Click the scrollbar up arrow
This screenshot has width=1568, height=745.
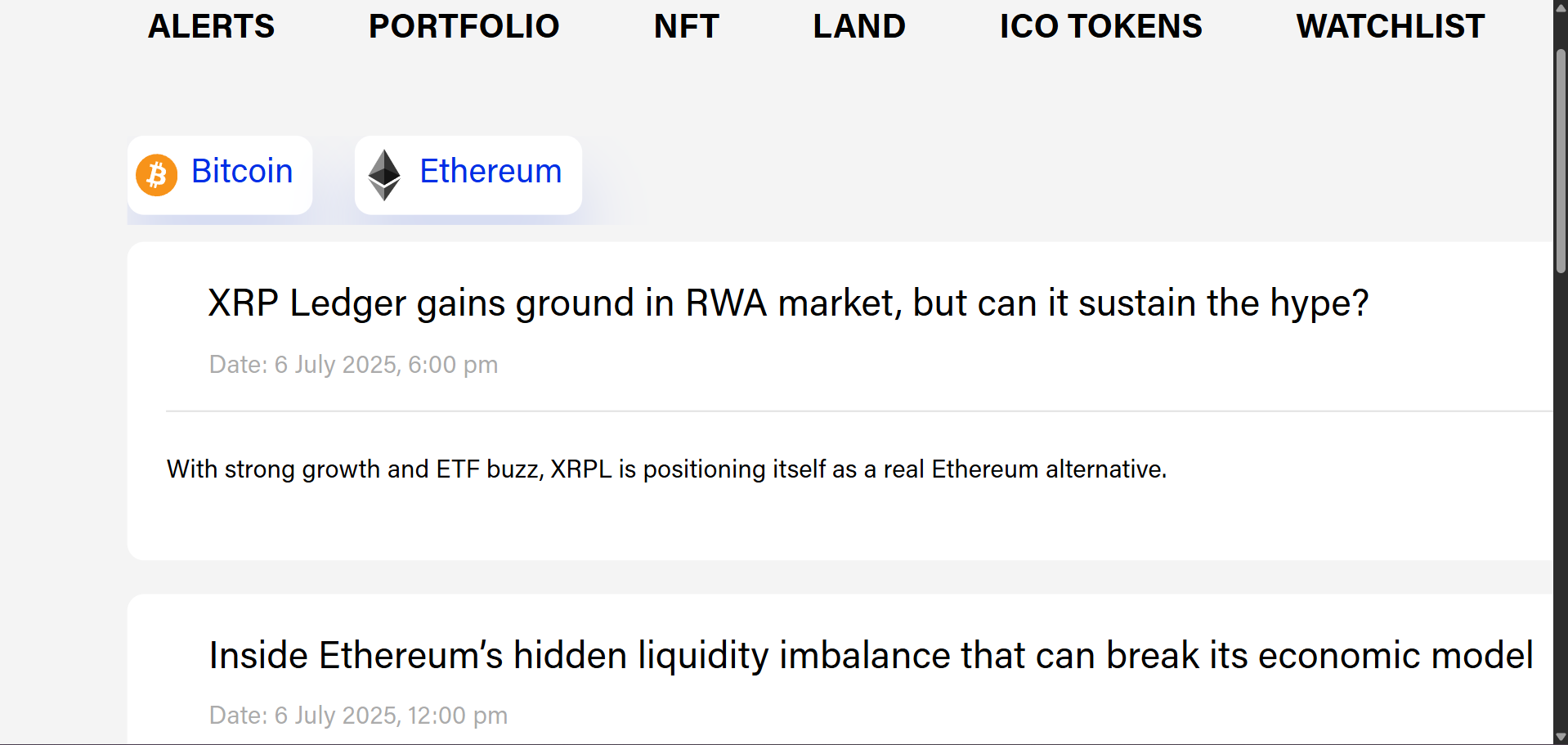(1561, 7)
